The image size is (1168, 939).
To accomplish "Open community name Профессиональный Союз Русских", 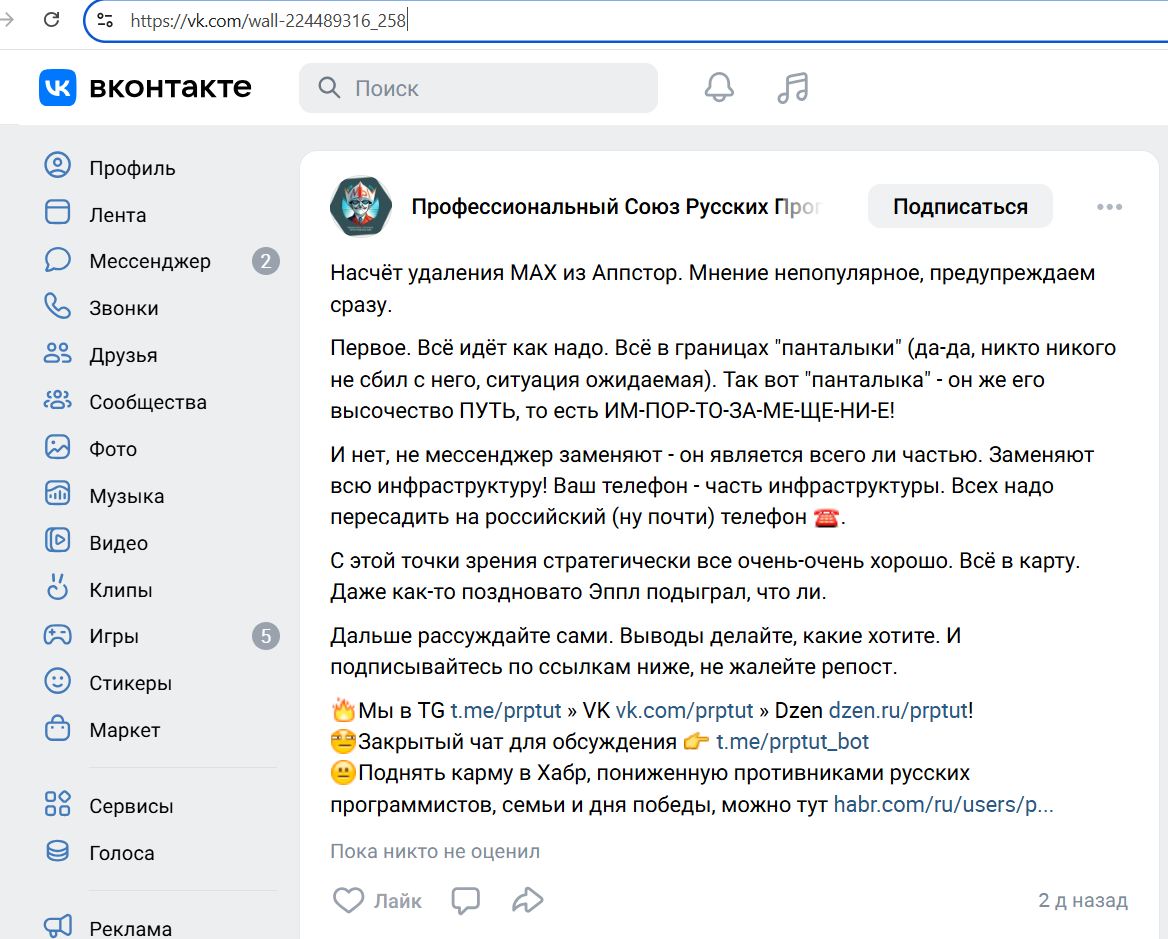I will click(615, 206).
